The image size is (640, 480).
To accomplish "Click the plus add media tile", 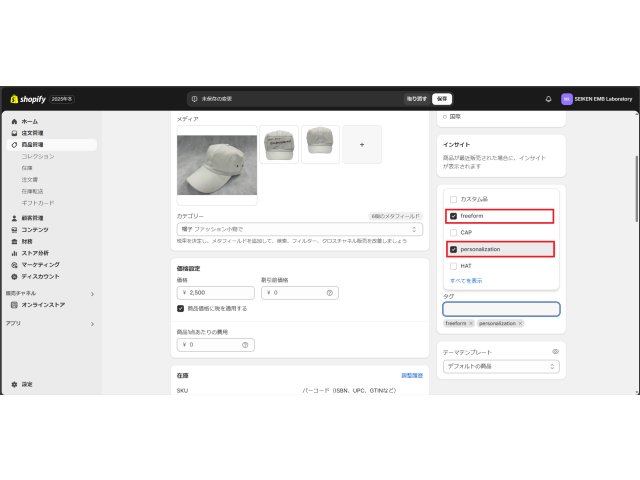I will pyautogui.click(x=362, y=144).
